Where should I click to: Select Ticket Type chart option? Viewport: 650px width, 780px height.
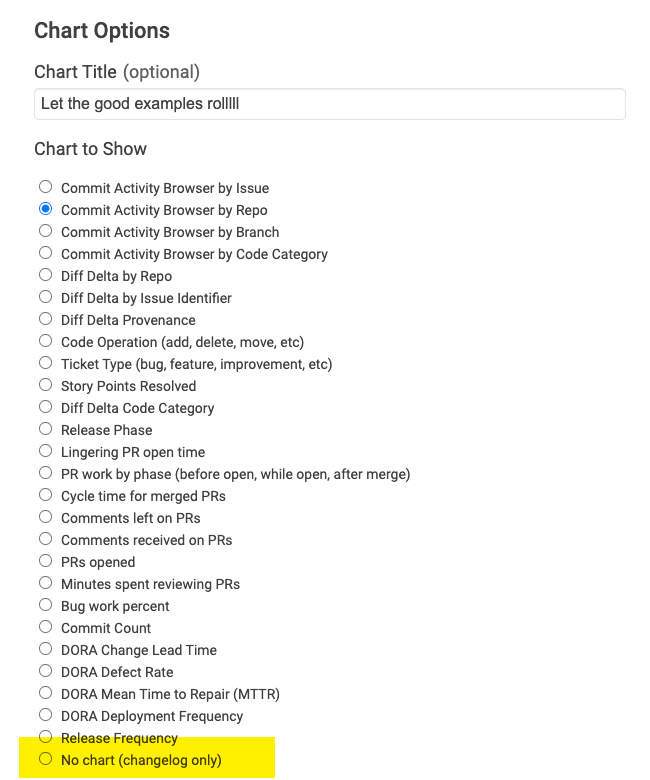[45, 363]
